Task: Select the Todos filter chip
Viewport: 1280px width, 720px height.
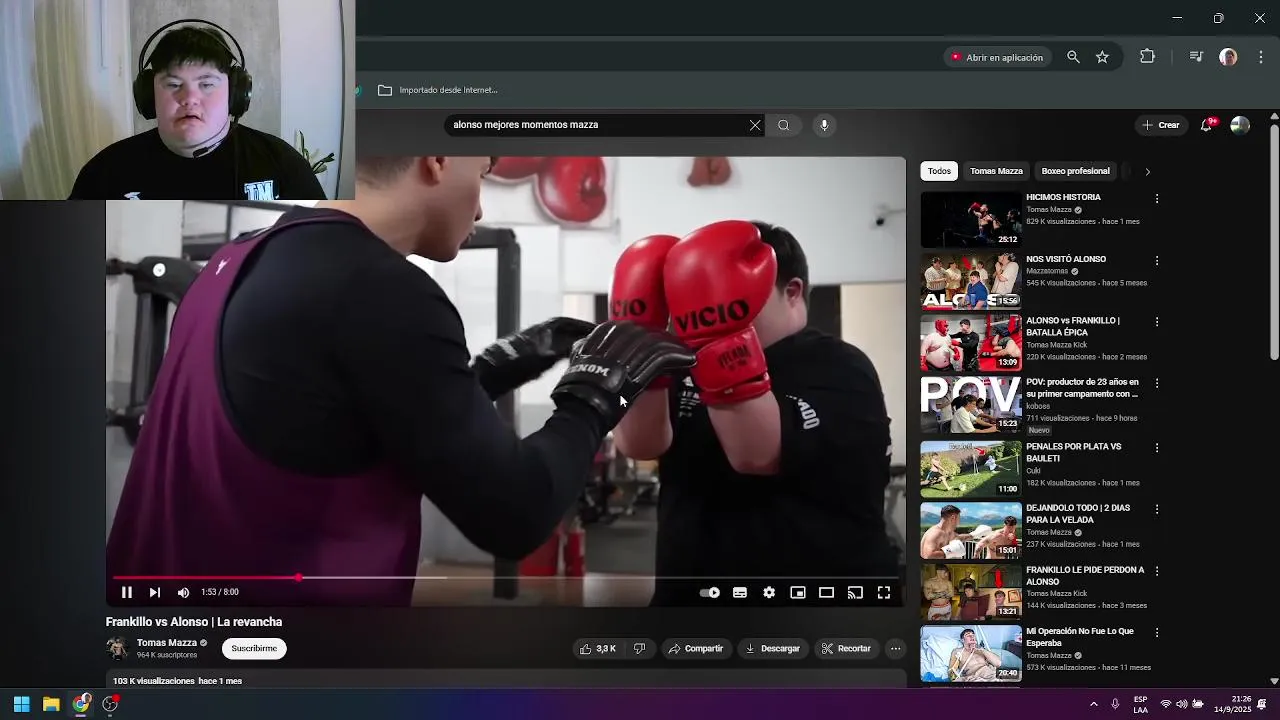Action: (939, 171)
